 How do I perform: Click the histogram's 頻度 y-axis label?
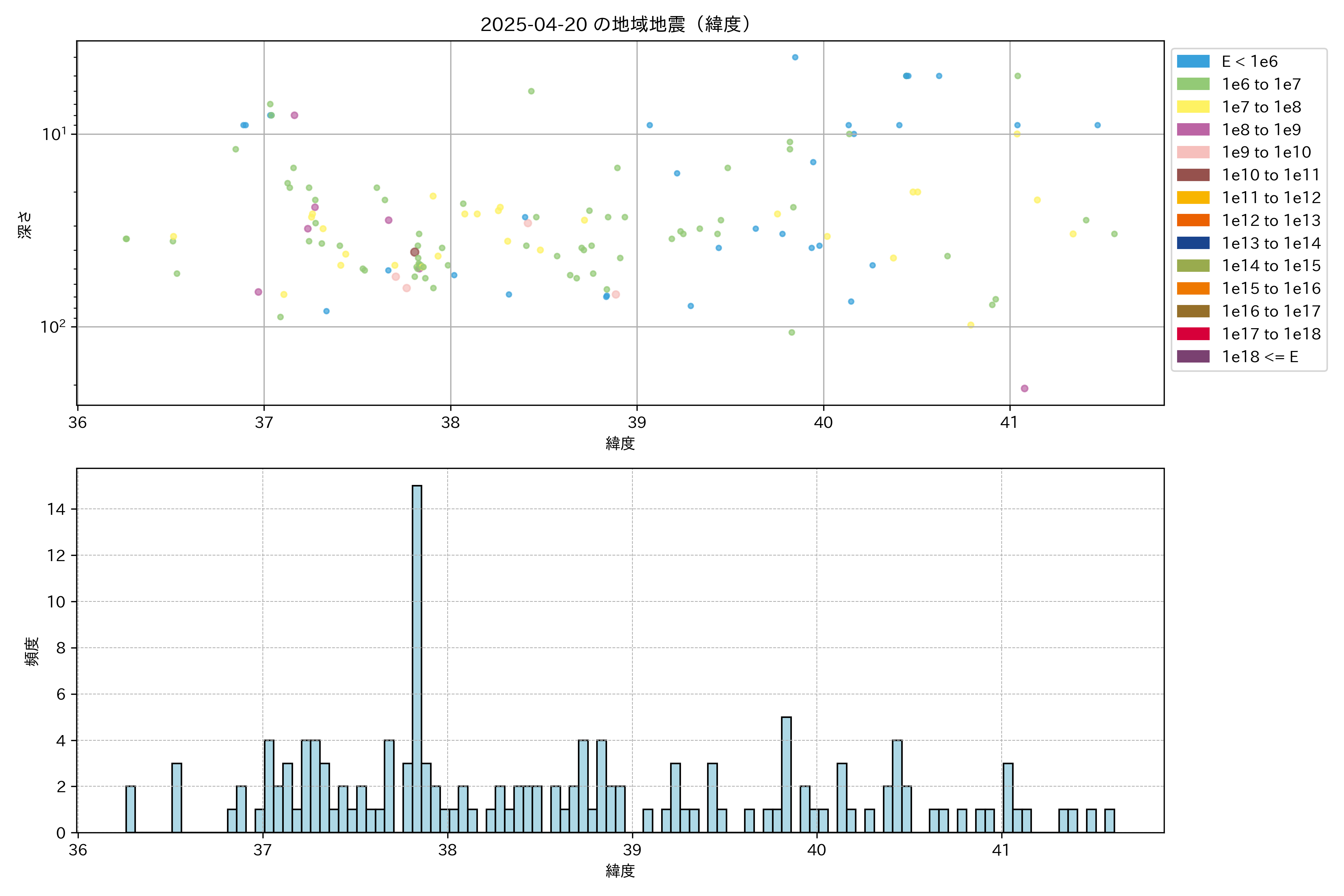coord(32,651)
